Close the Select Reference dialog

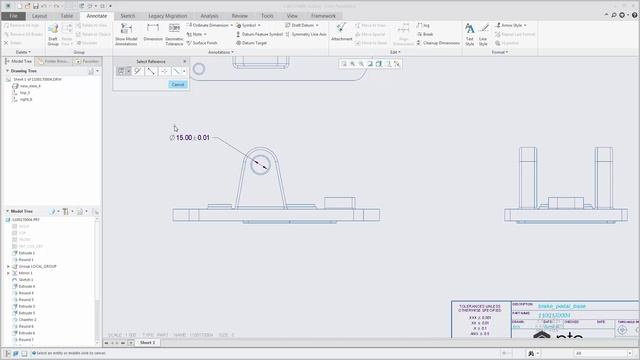[184, 61]
